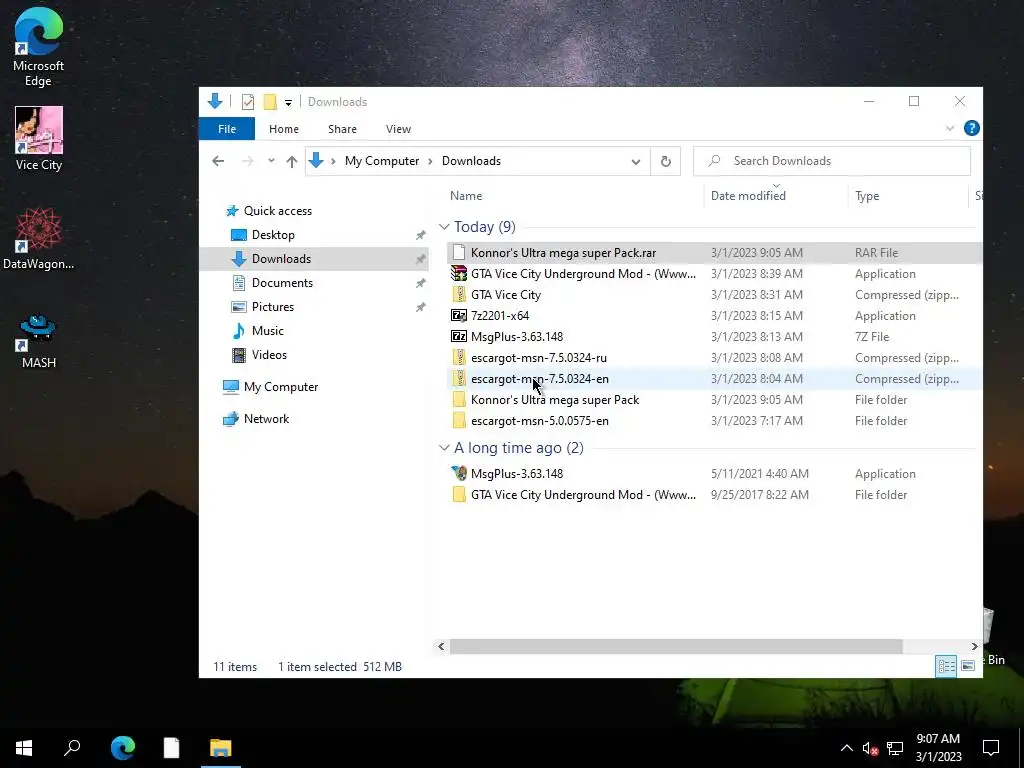The width and height of the screenshot is (1024, 768).
Task: Click the horizontal scrollbar right arrow
Action: 974,647
